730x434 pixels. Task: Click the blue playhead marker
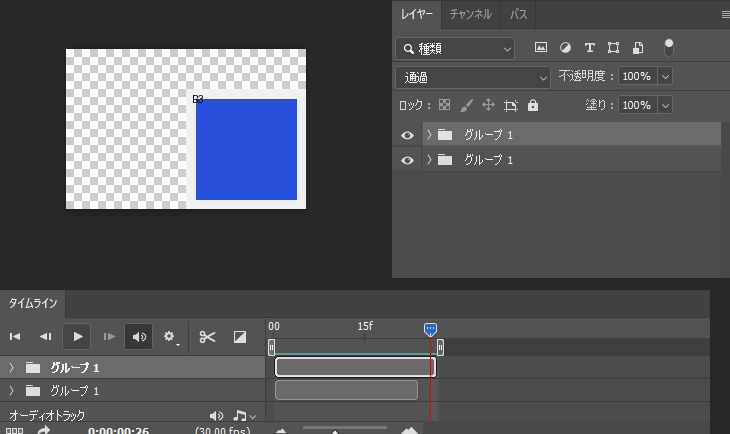[x=430, y=329]
